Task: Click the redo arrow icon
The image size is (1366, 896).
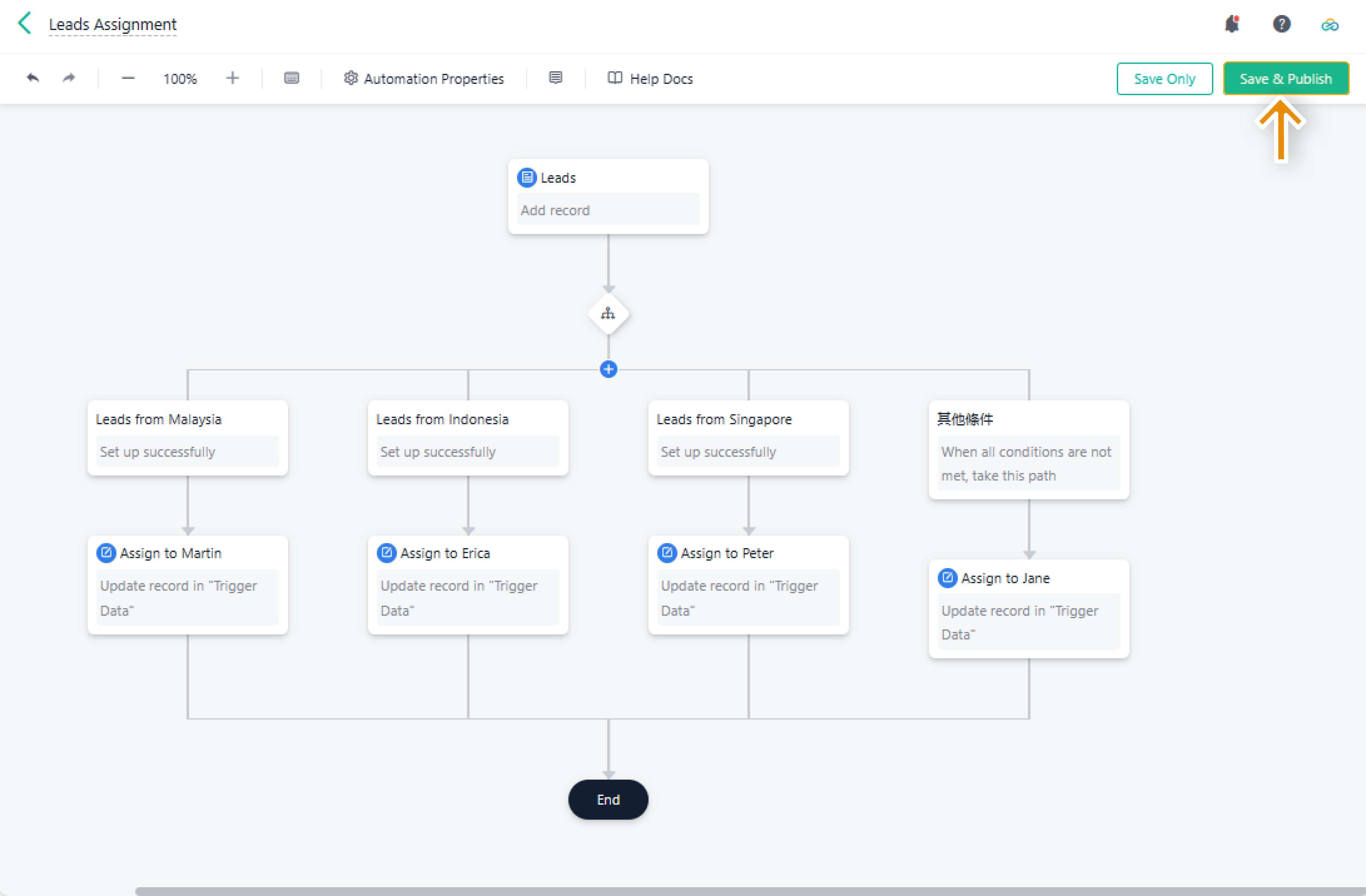Action: pyautogui.click(x=69, y=78)
